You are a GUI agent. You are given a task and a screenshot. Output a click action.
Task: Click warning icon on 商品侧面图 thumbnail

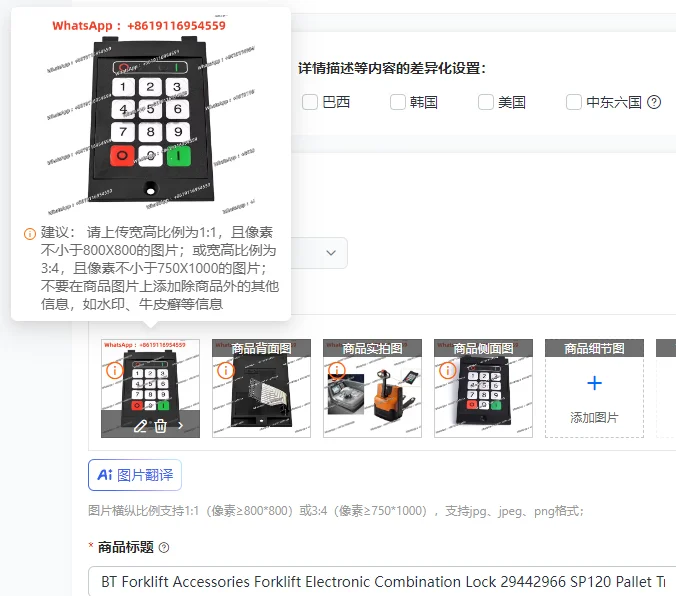click(448, 370)
